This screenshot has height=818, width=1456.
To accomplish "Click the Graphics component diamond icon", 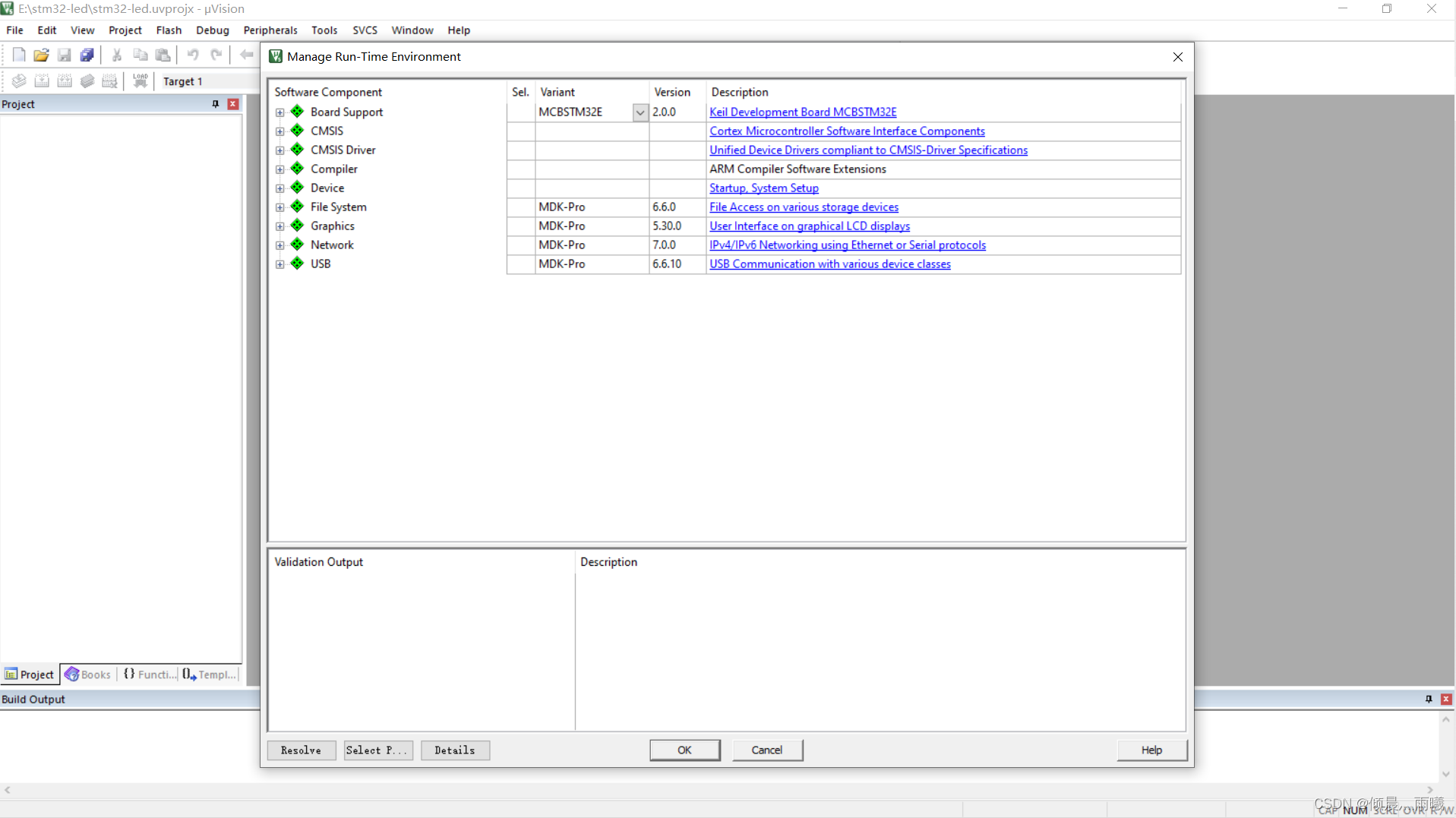I will pyautogui.click(x=297, y=226).
